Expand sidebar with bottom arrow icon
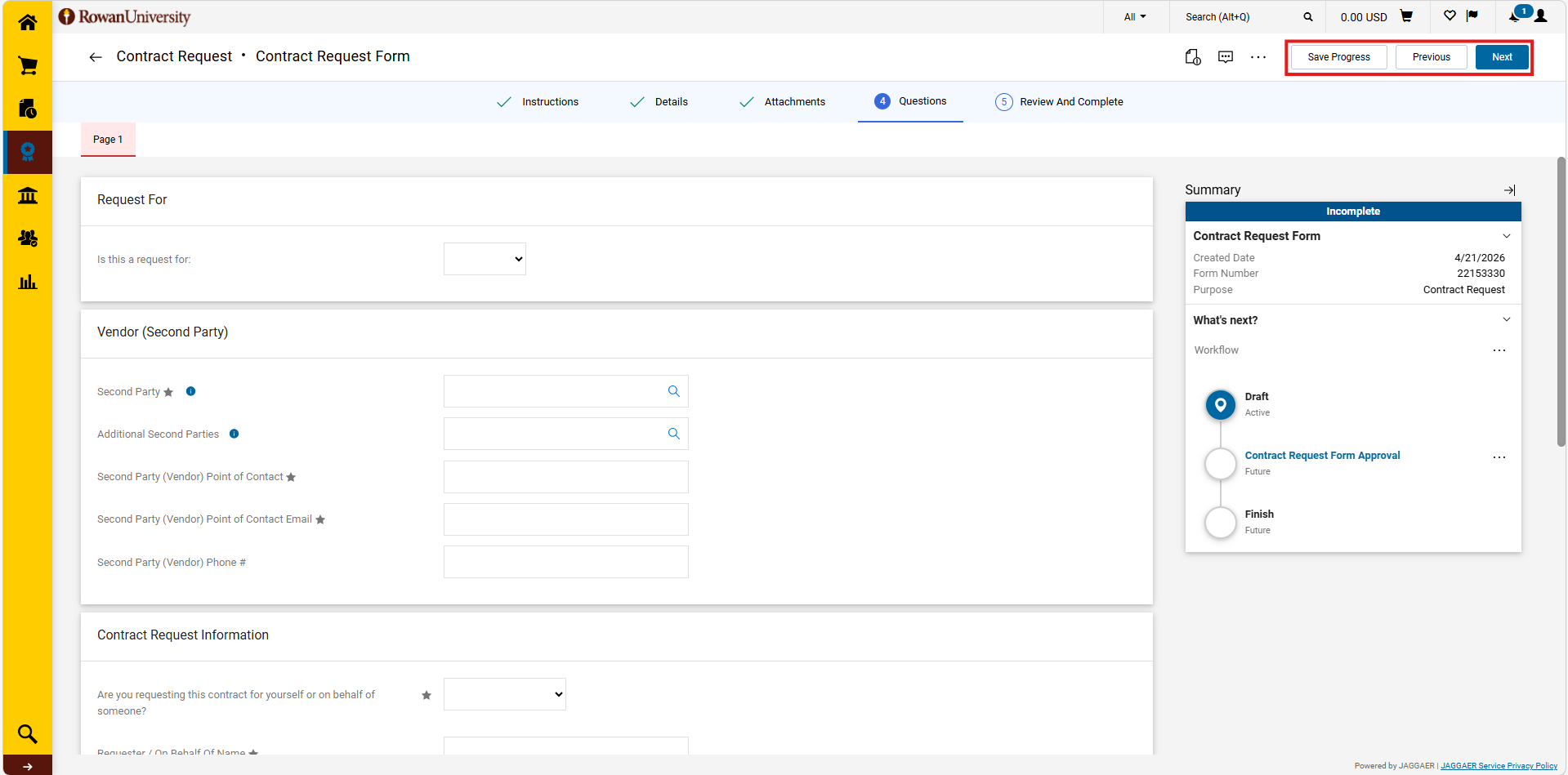The height and width of the screenshot is (775, 1568). coord(28,766)
